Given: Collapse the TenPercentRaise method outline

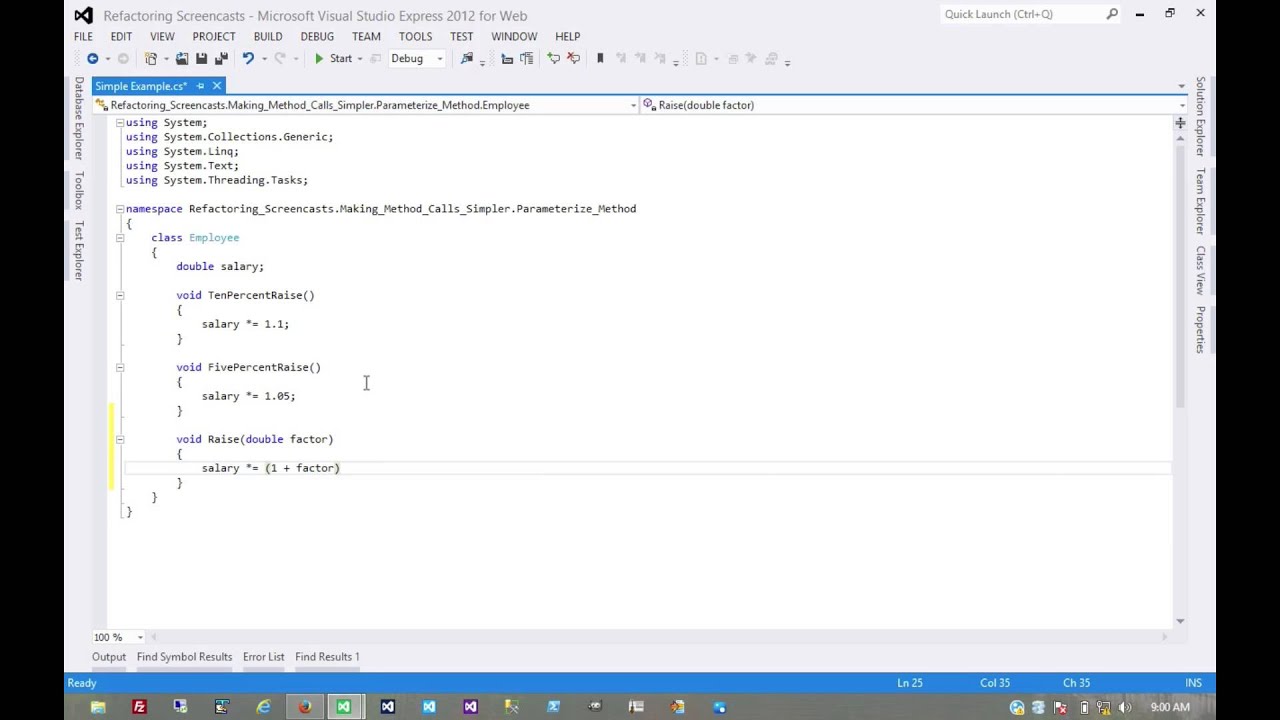Looking at the screenshot, I should (x=119, y=295).
